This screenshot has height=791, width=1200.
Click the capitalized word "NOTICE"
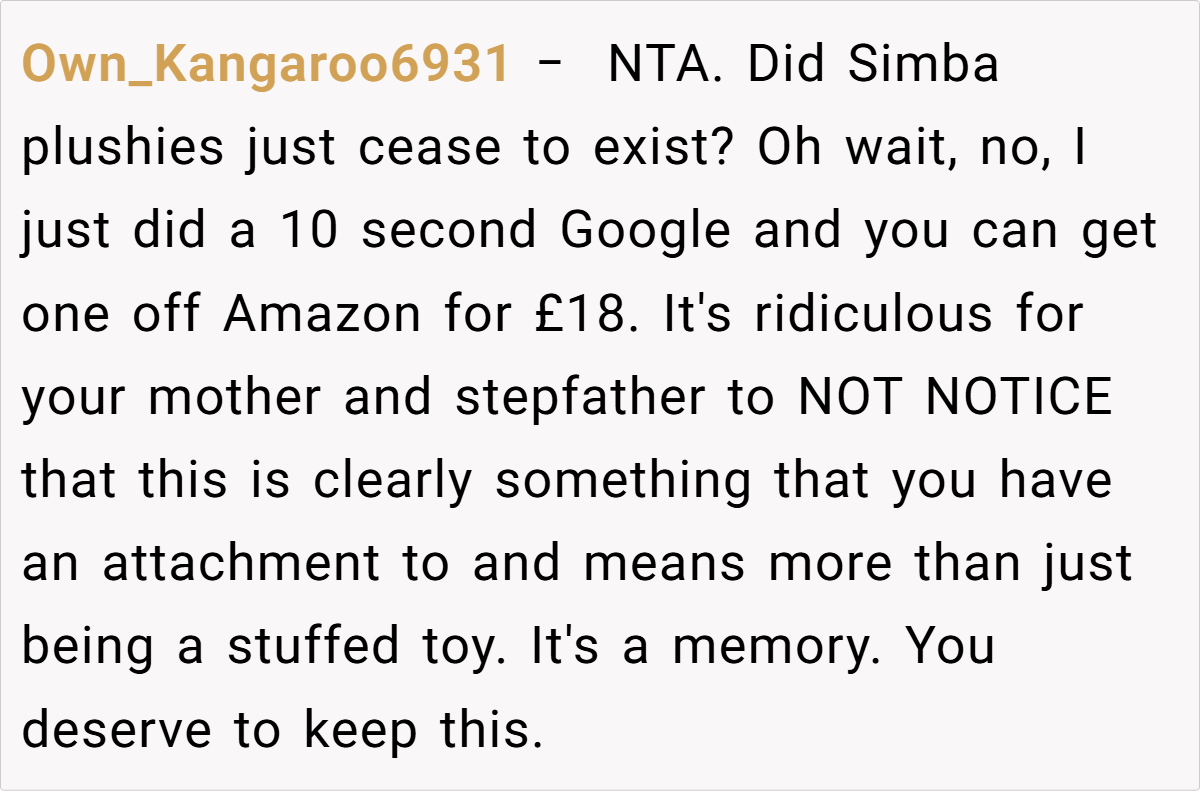(x=1018, y=398)
